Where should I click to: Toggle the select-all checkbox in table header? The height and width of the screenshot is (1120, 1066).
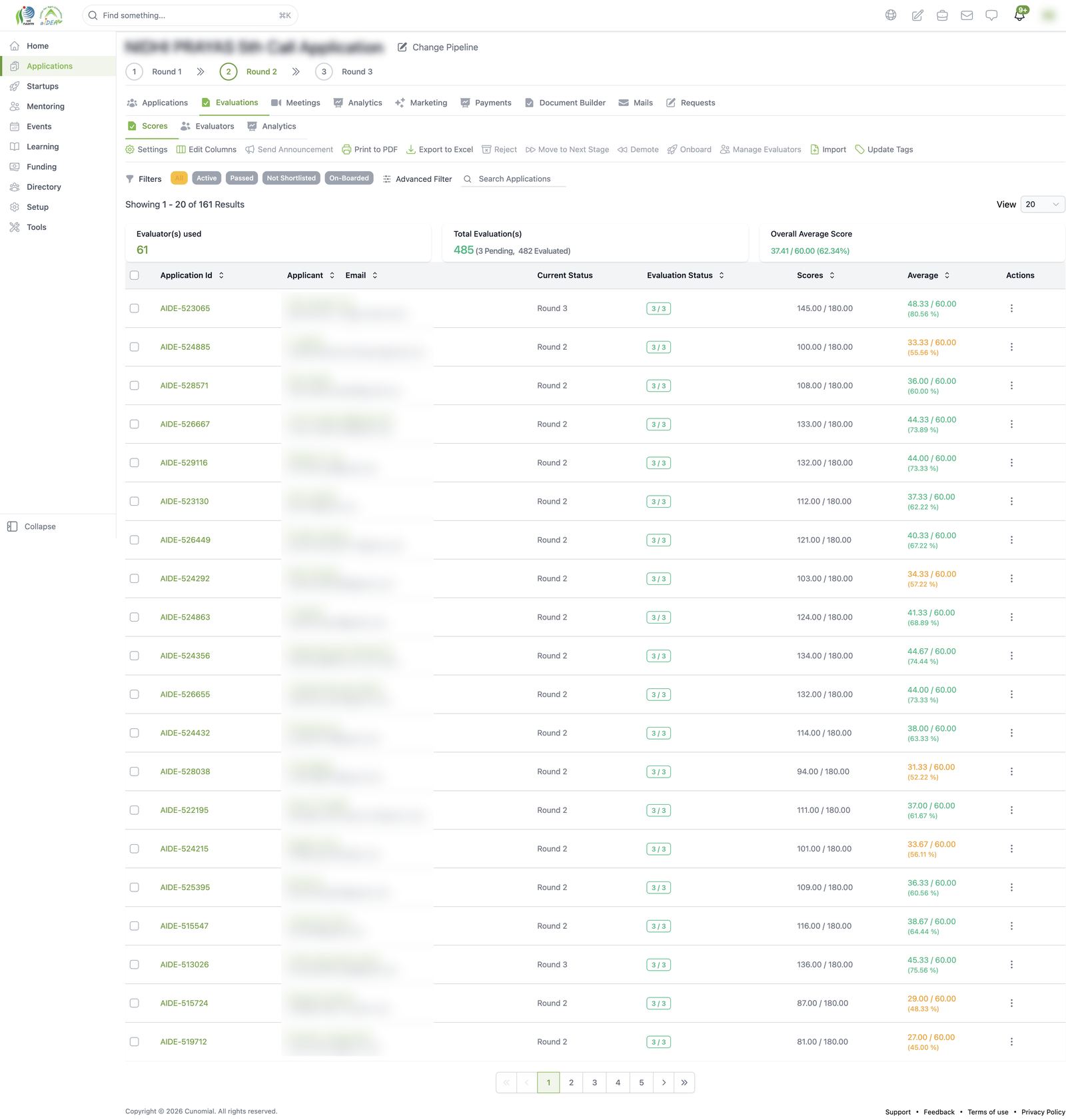(x=135, y=275)
